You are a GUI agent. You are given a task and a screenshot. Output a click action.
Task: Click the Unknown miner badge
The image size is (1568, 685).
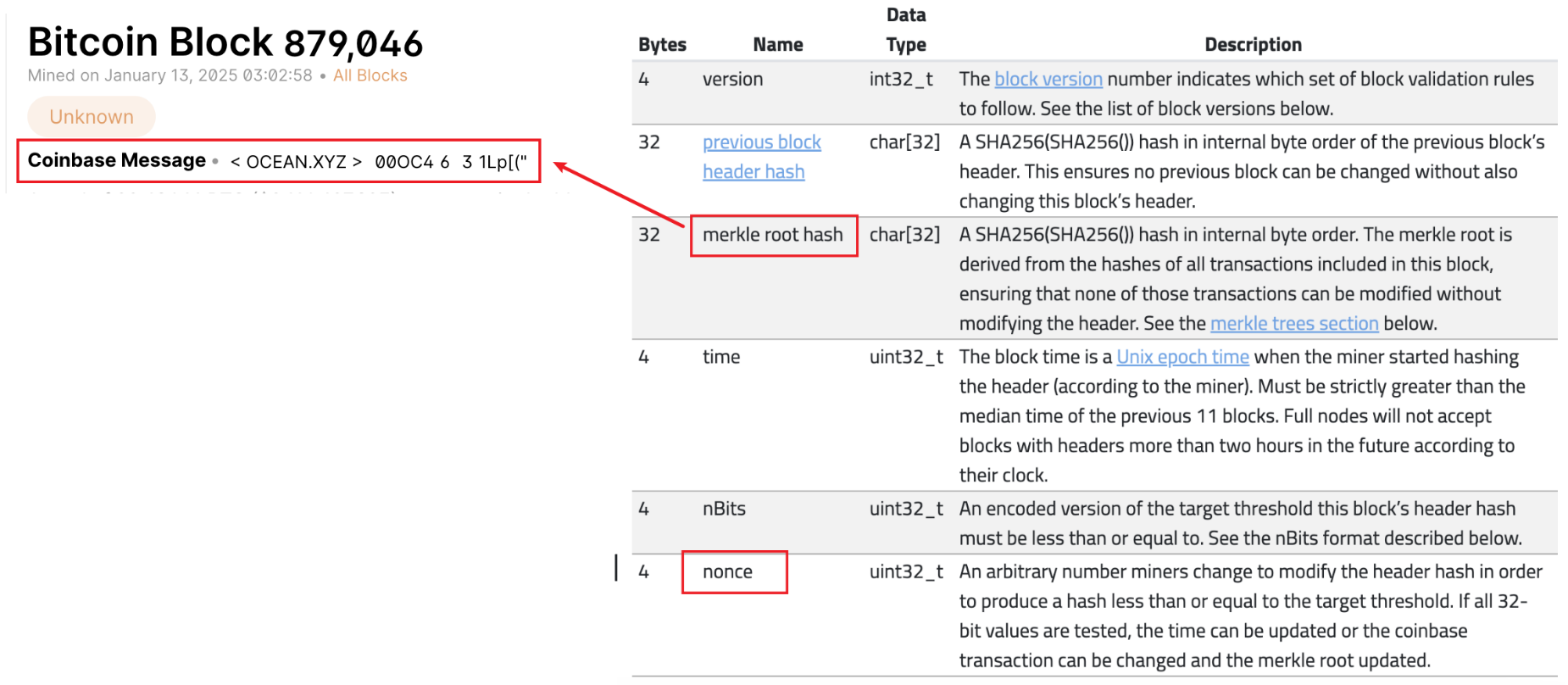coord(92,117)
